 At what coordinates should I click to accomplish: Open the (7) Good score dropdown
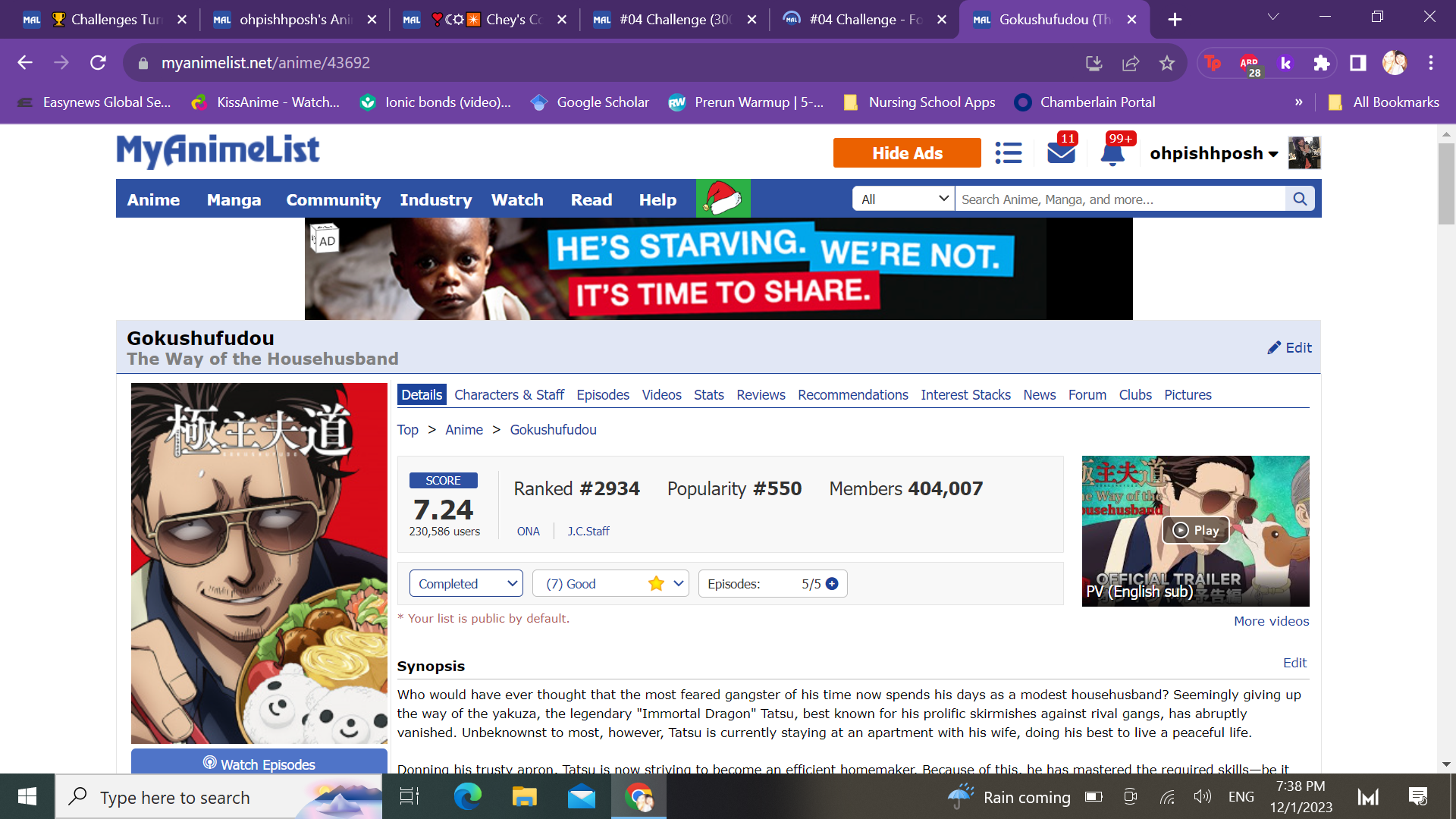tap(610, 583)
